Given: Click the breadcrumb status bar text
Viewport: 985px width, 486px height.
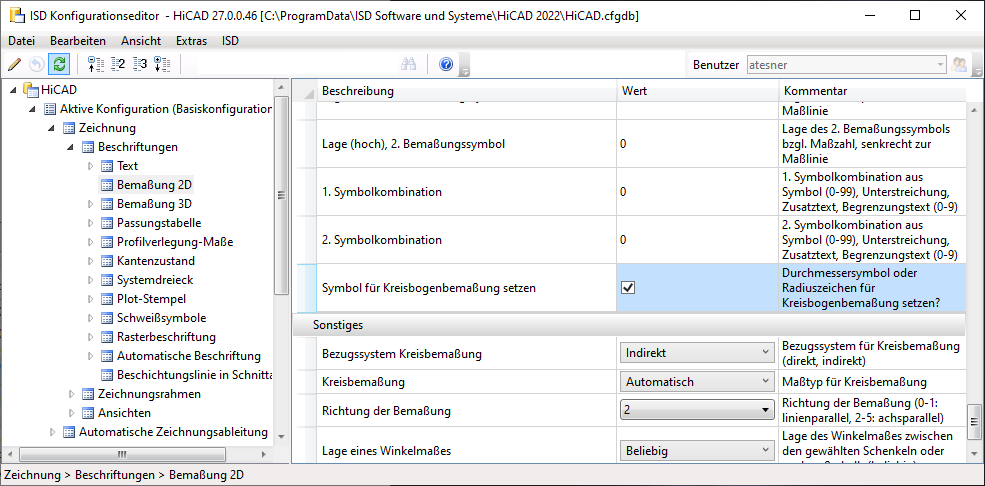Looking at the screenshot, I should tap(124, 475).
